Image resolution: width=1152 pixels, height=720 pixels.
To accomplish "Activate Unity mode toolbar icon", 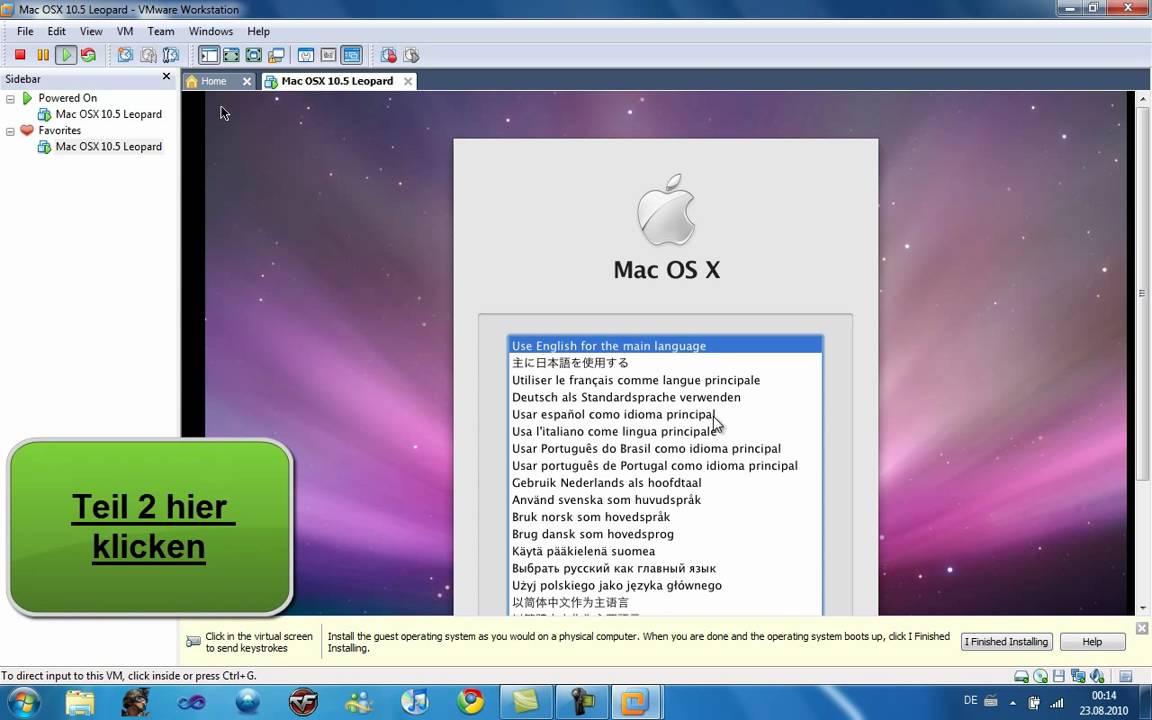I will click(277, 55).
